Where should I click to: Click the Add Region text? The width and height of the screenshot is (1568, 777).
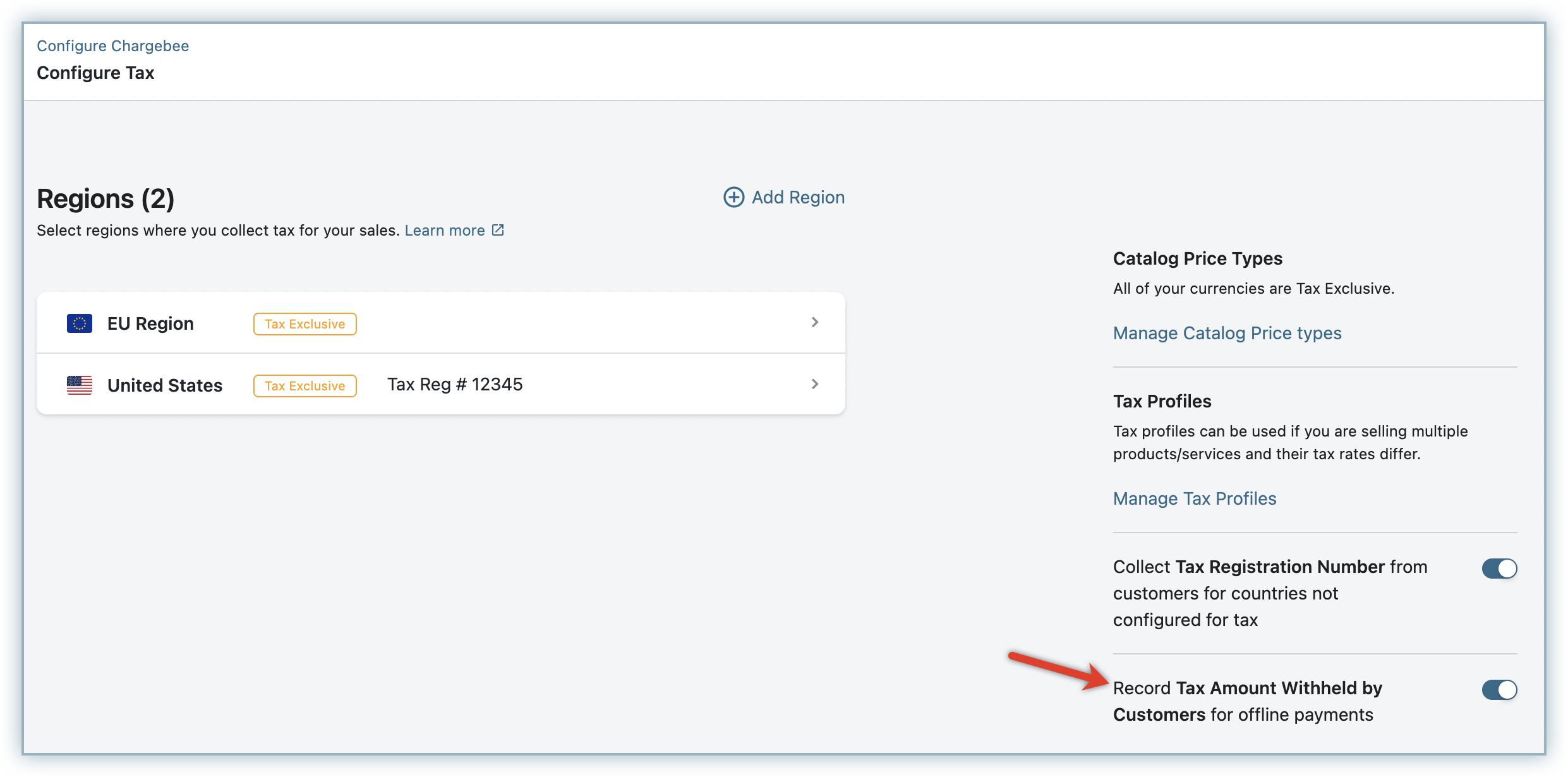798,197
